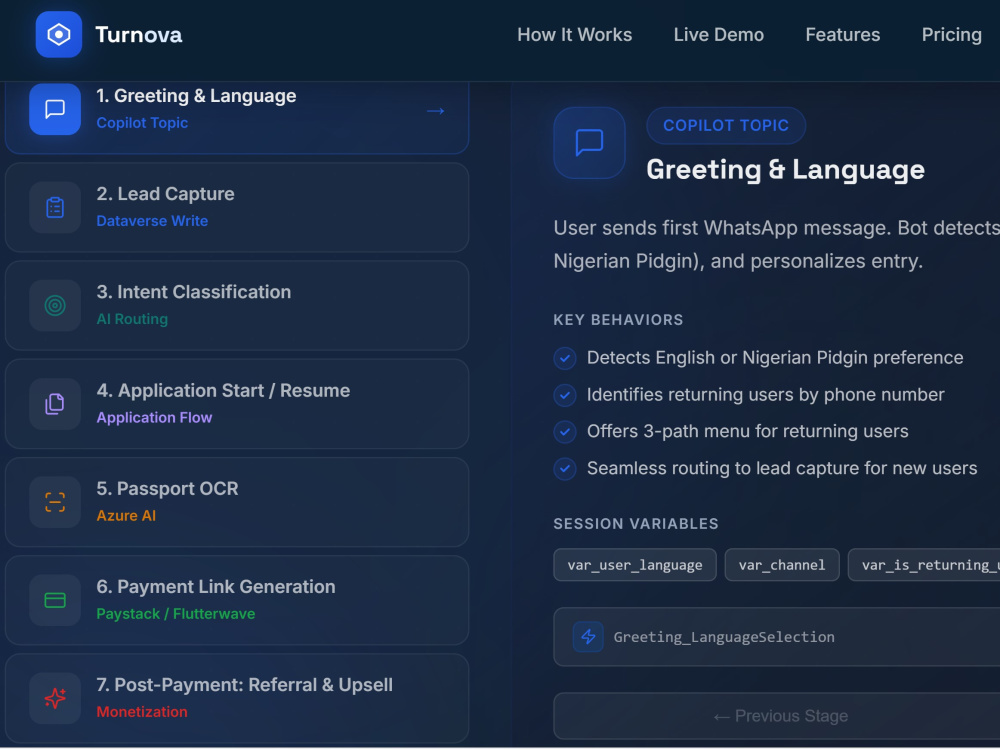This screenshot has height=750, width=1000.
Task: Click the AI Routing subtitle
Action: pos(132,319)
